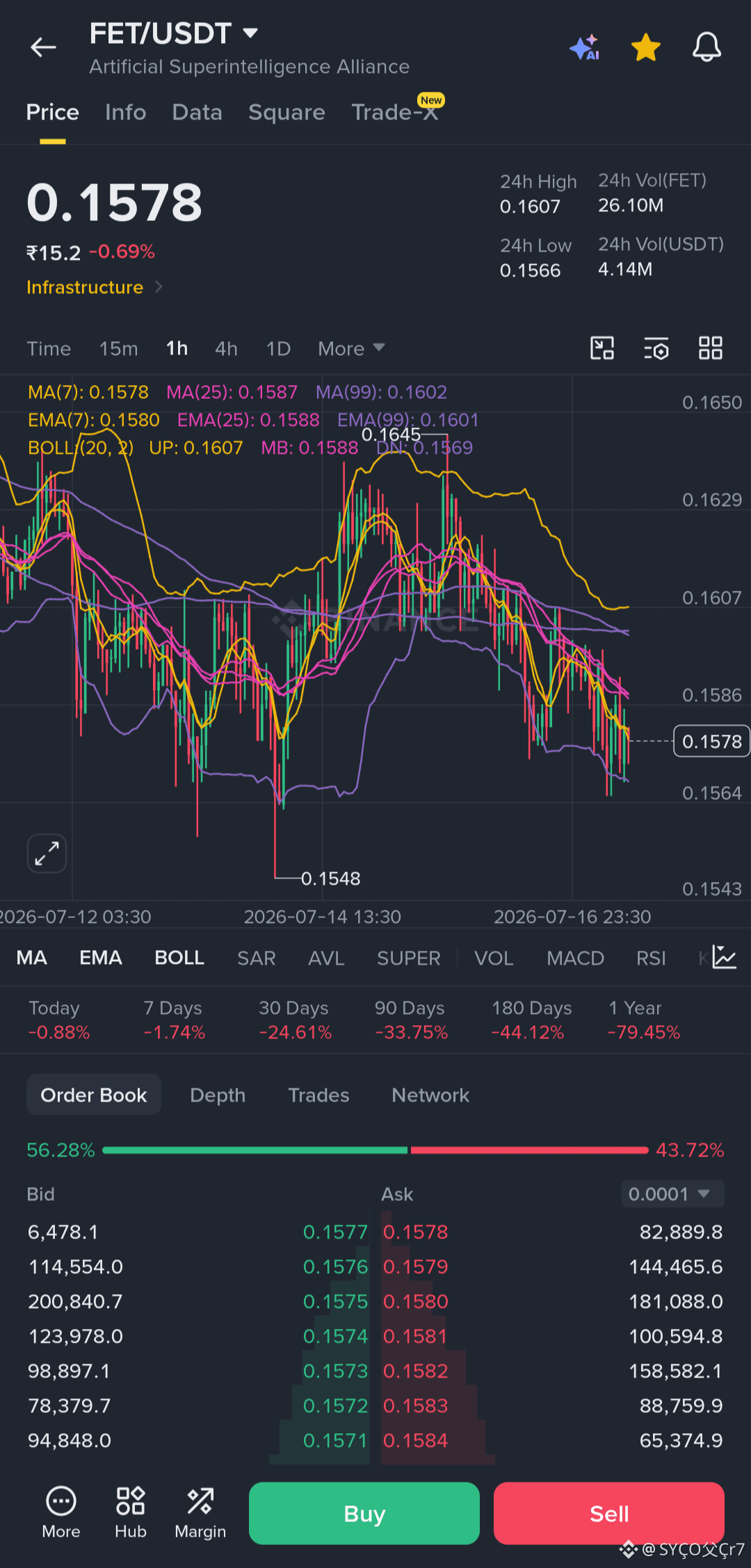Toggle the BOLL indicator
The image size is (751, 1568).
click(179, 958)
